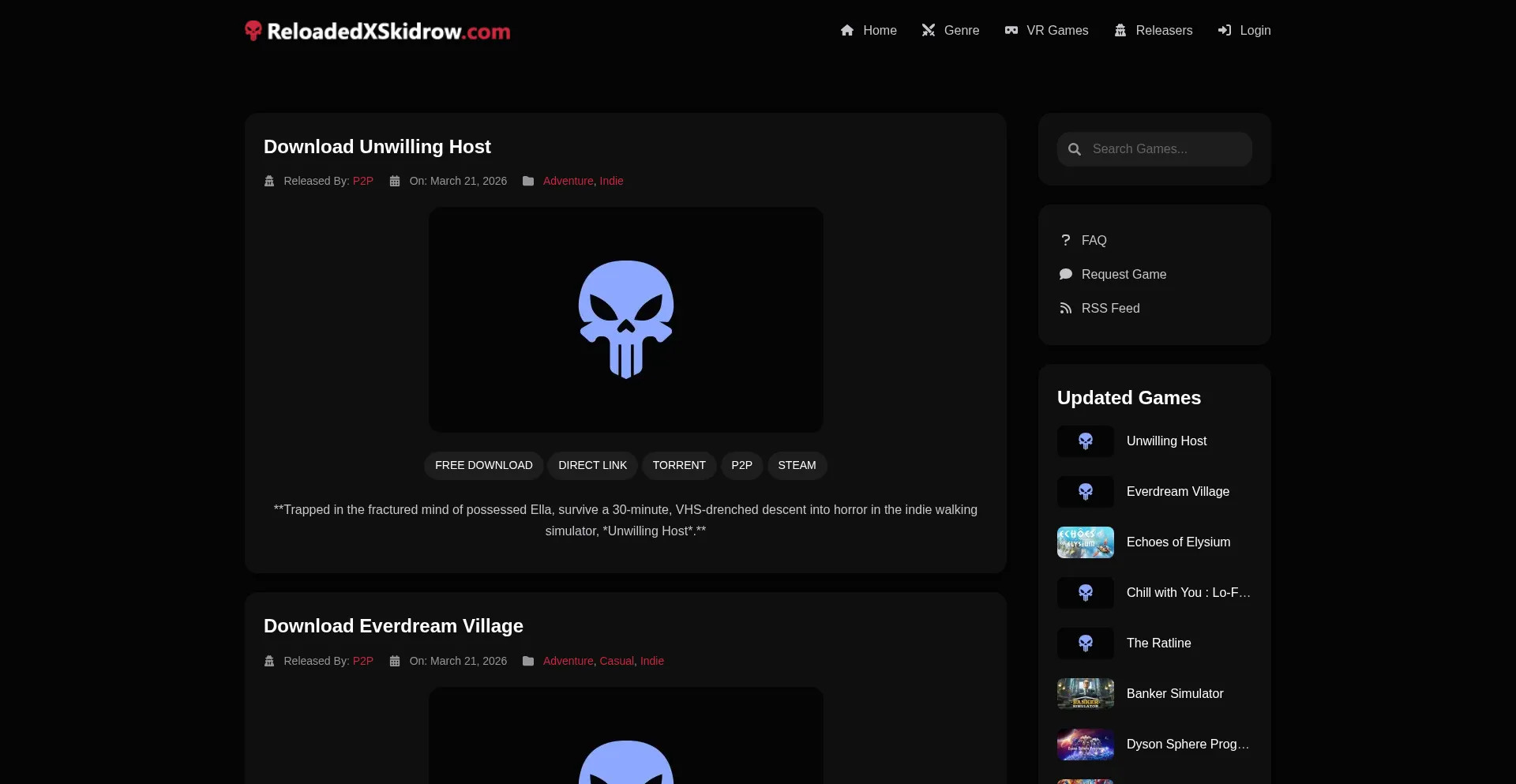1516x784 pixels.
Task: Open the Everdream Village skull cover image
Action: pyautogui.click(x=626, y=736)
